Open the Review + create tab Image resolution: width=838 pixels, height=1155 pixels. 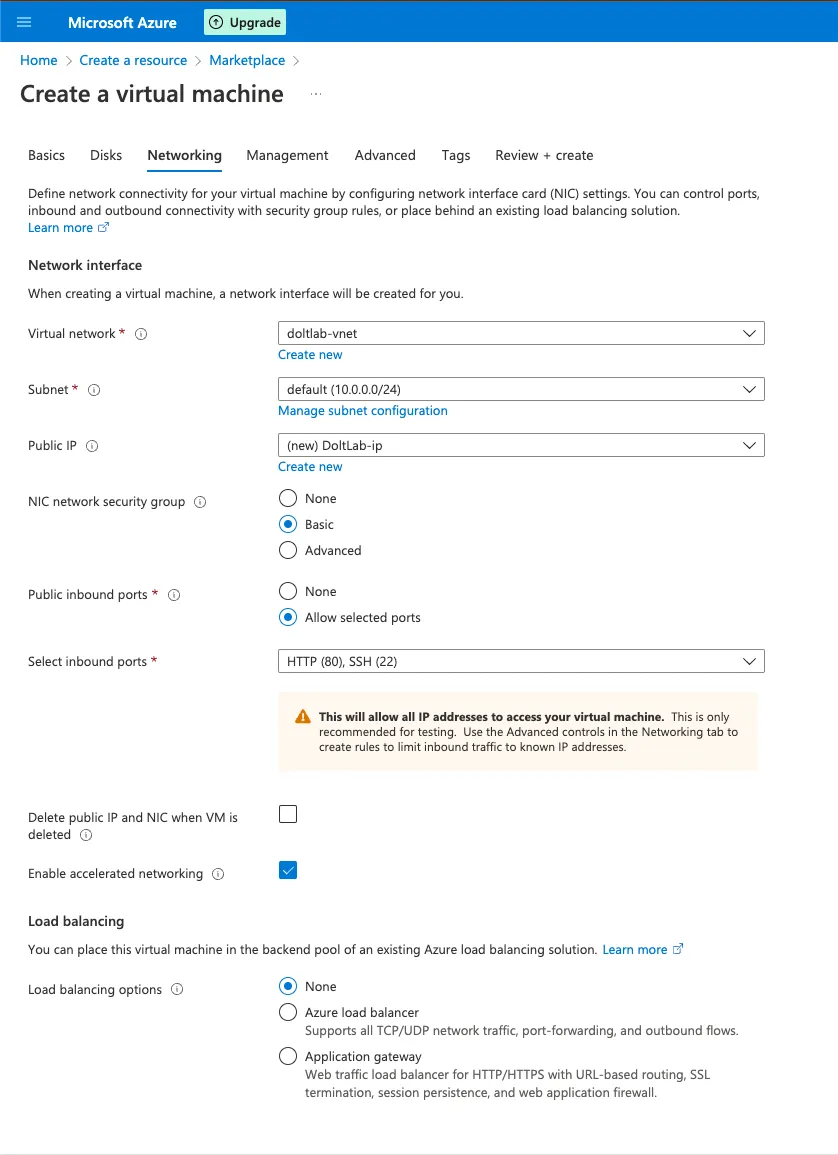(543, 155)
